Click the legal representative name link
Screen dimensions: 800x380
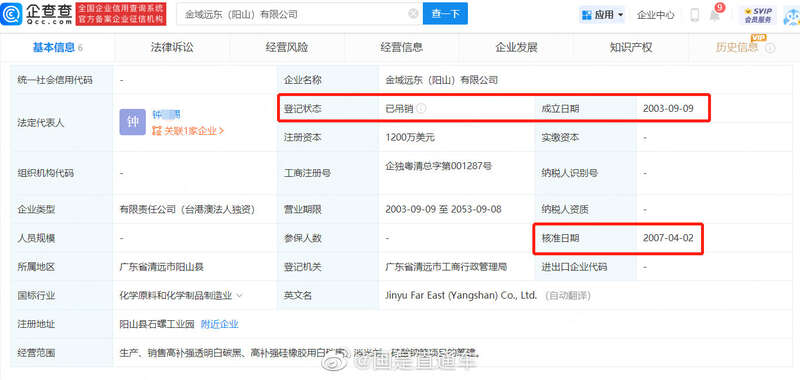(x=166, y=115)
